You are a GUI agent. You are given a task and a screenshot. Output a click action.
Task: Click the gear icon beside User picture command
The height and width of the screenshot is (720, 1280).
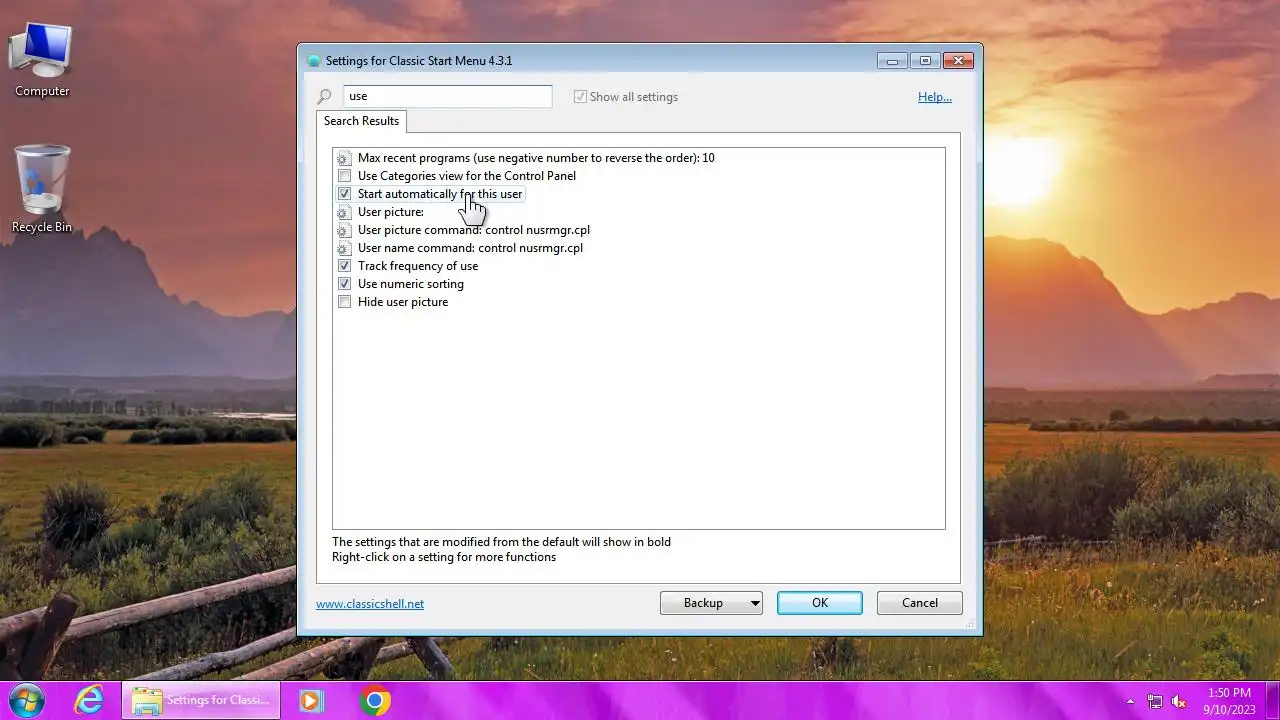tap(344, 230)
